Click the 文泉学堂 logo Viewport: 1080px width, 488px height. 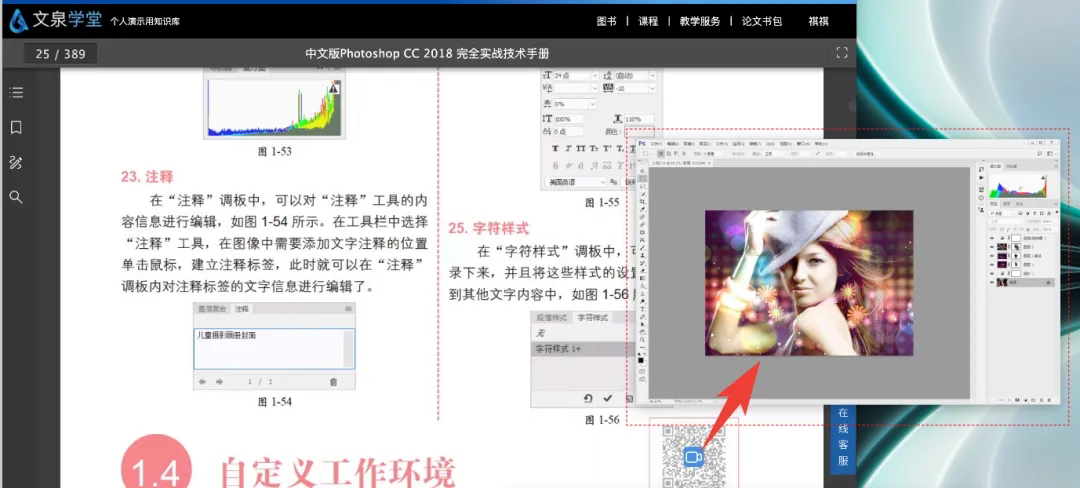point(56,20)
